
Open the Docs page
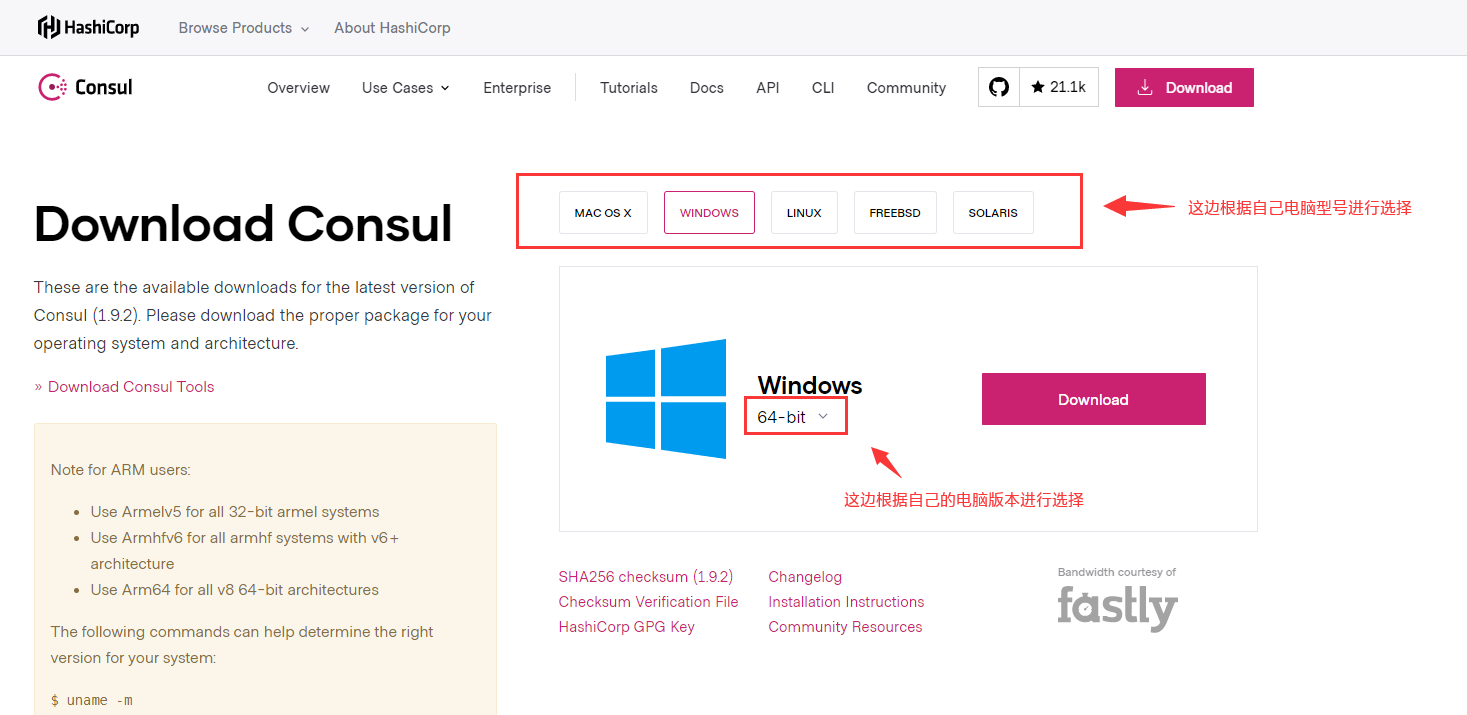707,88
